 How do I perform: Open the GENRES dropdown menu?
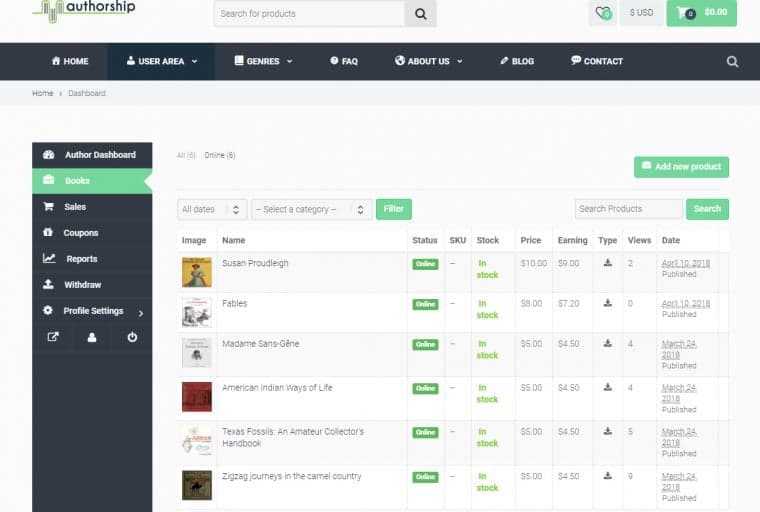(x=263, y=62)
